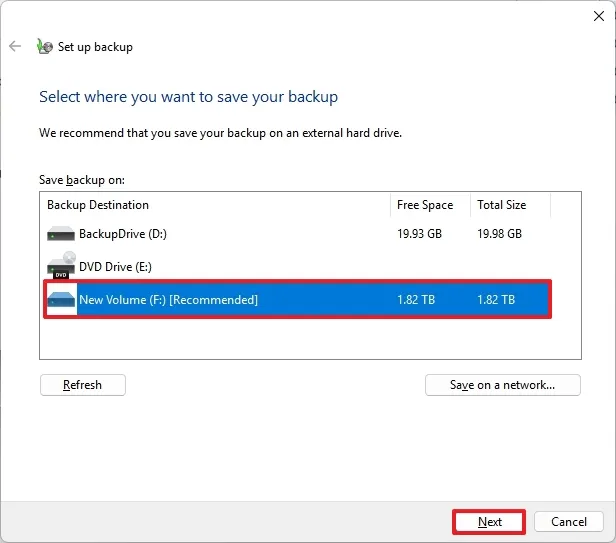Proceed with the Next button
This screenshot has width=616, height=543.
pos(489,522)
